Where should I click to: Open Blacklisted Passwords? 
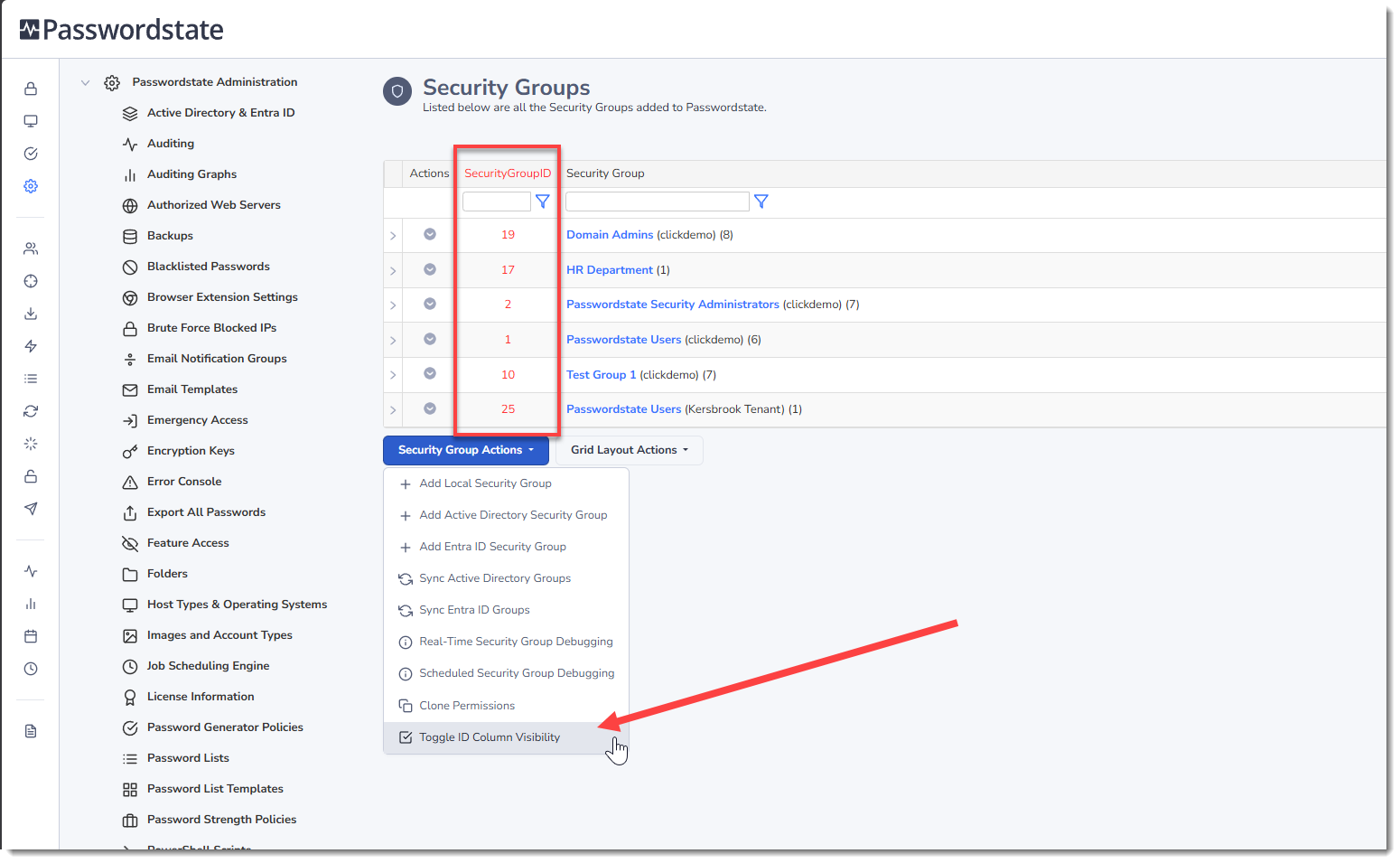[x=209, y=267]
